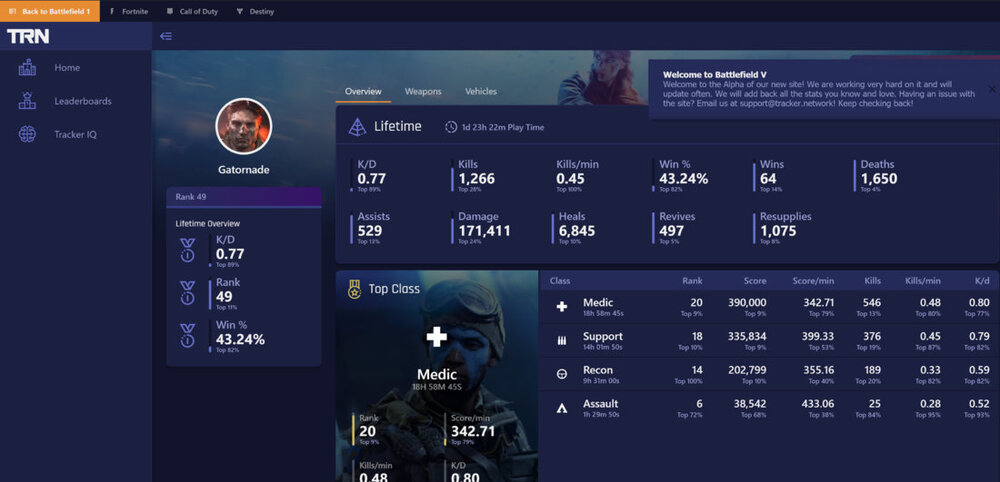Sort table by Score column header
The image size is (1000, 482).
click(x=754, y=281)
